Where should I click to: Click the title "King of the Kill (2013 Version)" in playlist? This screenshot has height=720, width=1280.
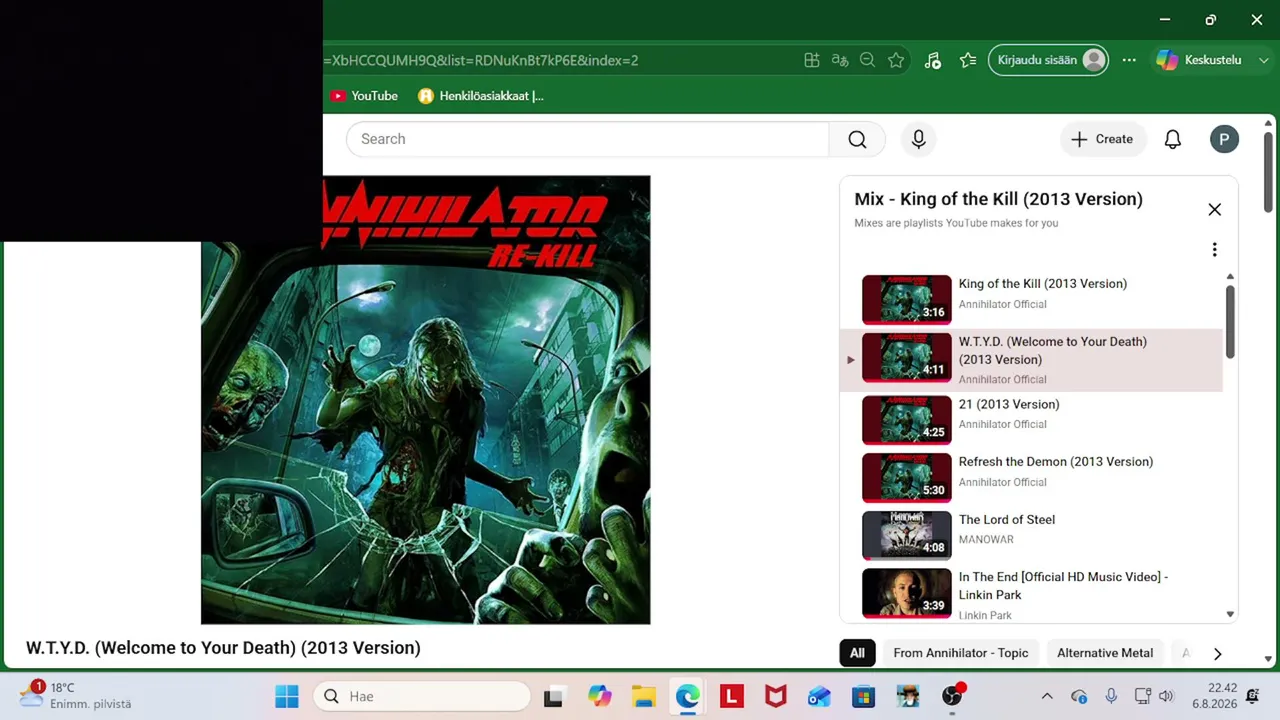1043,284
